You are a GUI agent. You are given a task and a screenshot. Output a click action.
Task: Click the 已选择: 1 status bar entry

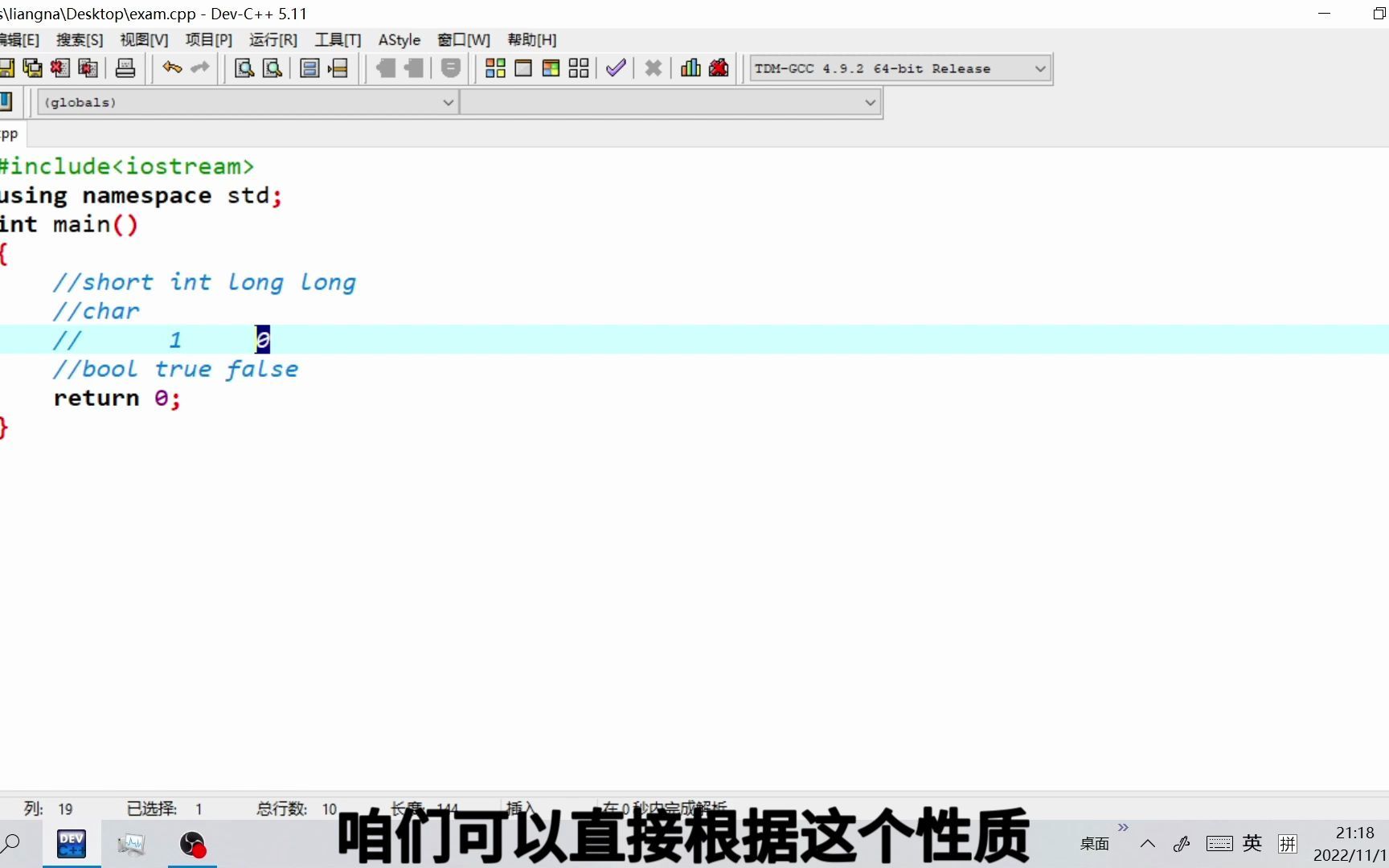pos(165,809)
